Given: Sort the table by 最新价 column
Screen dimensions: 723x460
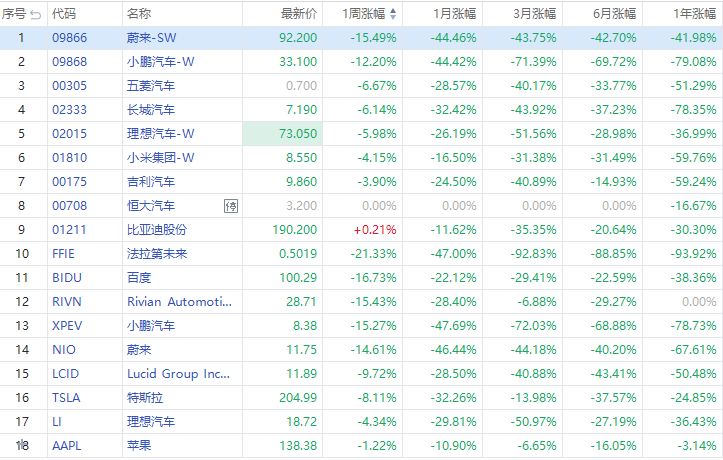Looking at the screenshot, I should (x=298, y=14).
